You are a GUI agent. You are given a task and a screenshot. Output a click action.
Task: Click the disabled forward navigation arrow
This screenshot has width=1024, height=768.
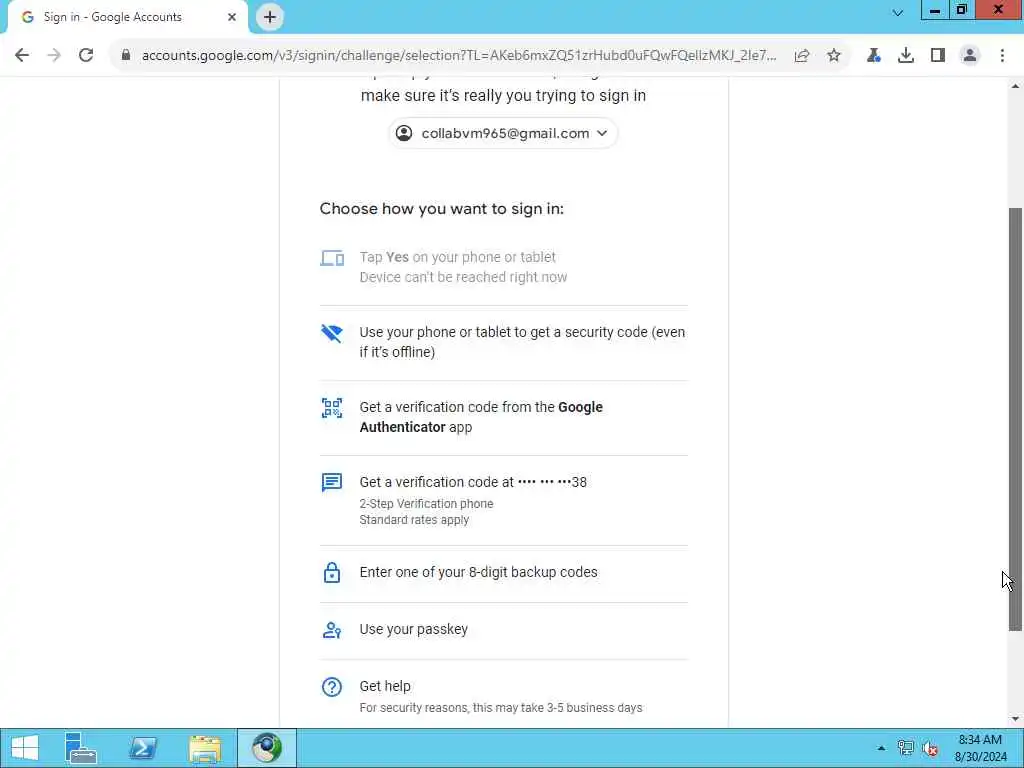pos(54,56)
